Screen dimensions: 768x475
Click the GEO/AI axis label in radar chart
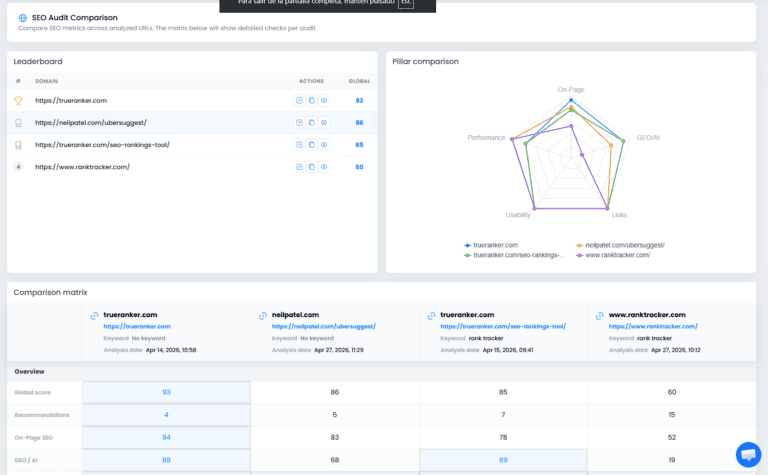click(x=648, y=138)
